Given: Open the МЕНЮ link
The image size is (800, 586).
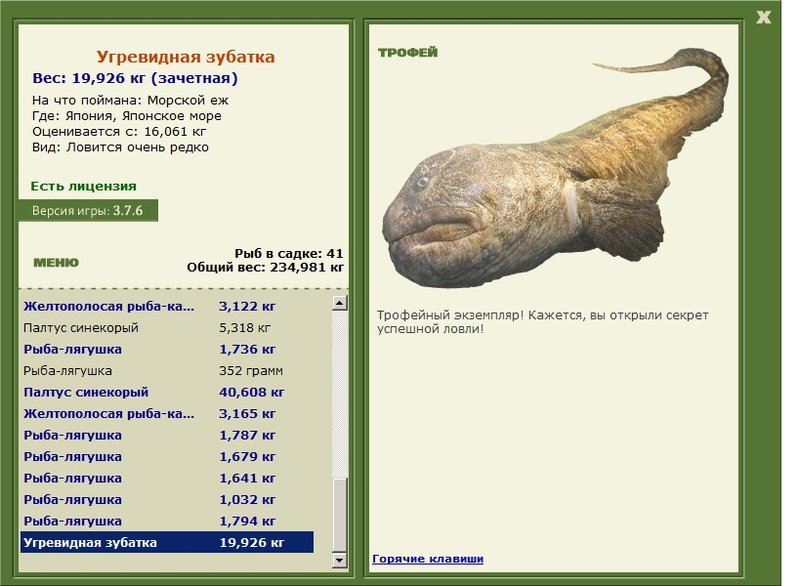Looking at the screenshot, I should [56, 263].
